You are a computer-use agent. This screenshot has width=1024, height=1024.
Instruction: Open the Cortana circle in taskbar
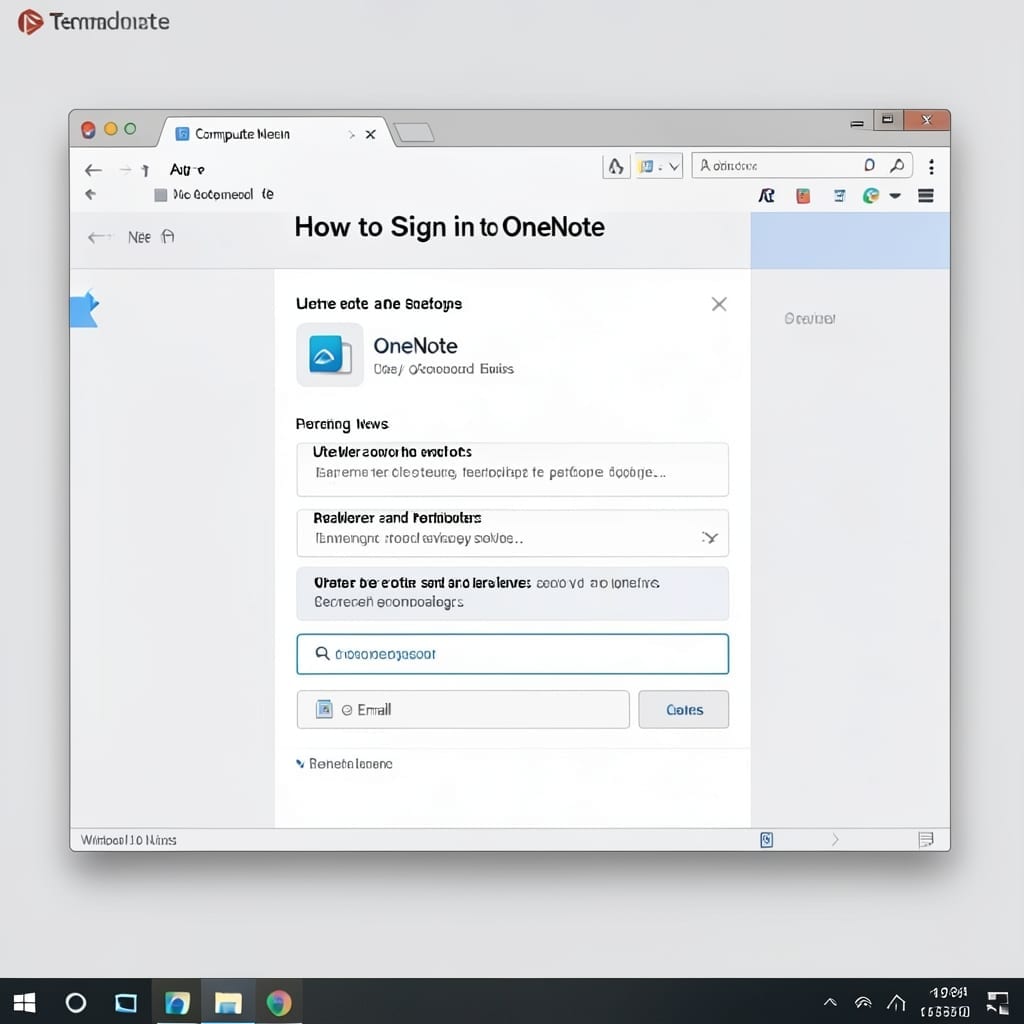[76, 1002]
